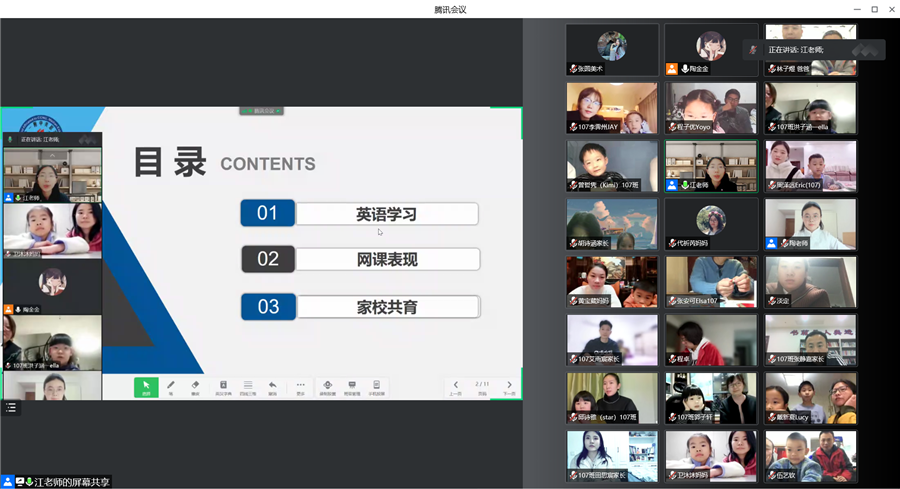This screenshot has width=900, height=489.
Task: Click green microphone icon in bottom status bar
Action: [29, 482]
